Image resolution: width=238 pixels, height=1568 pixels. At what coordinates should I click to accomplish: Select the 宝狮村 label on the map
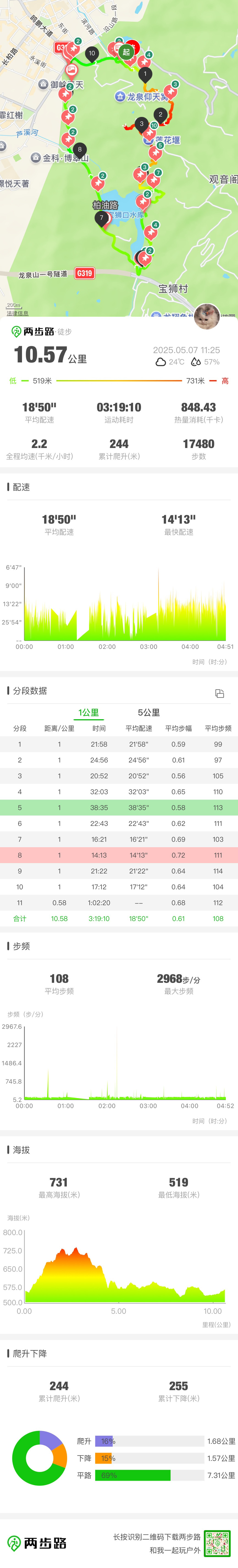pos(173,289)
